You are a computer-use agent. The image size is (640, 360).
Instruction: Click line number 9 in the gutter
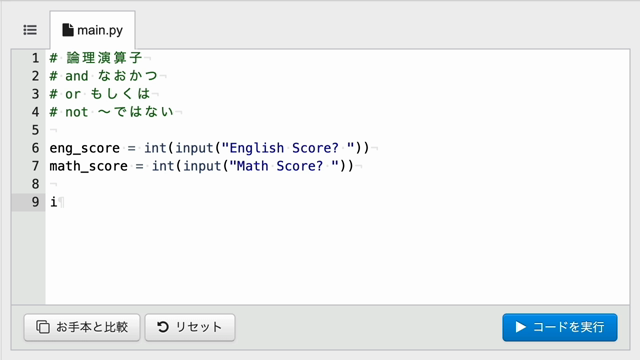coord(36,202)
